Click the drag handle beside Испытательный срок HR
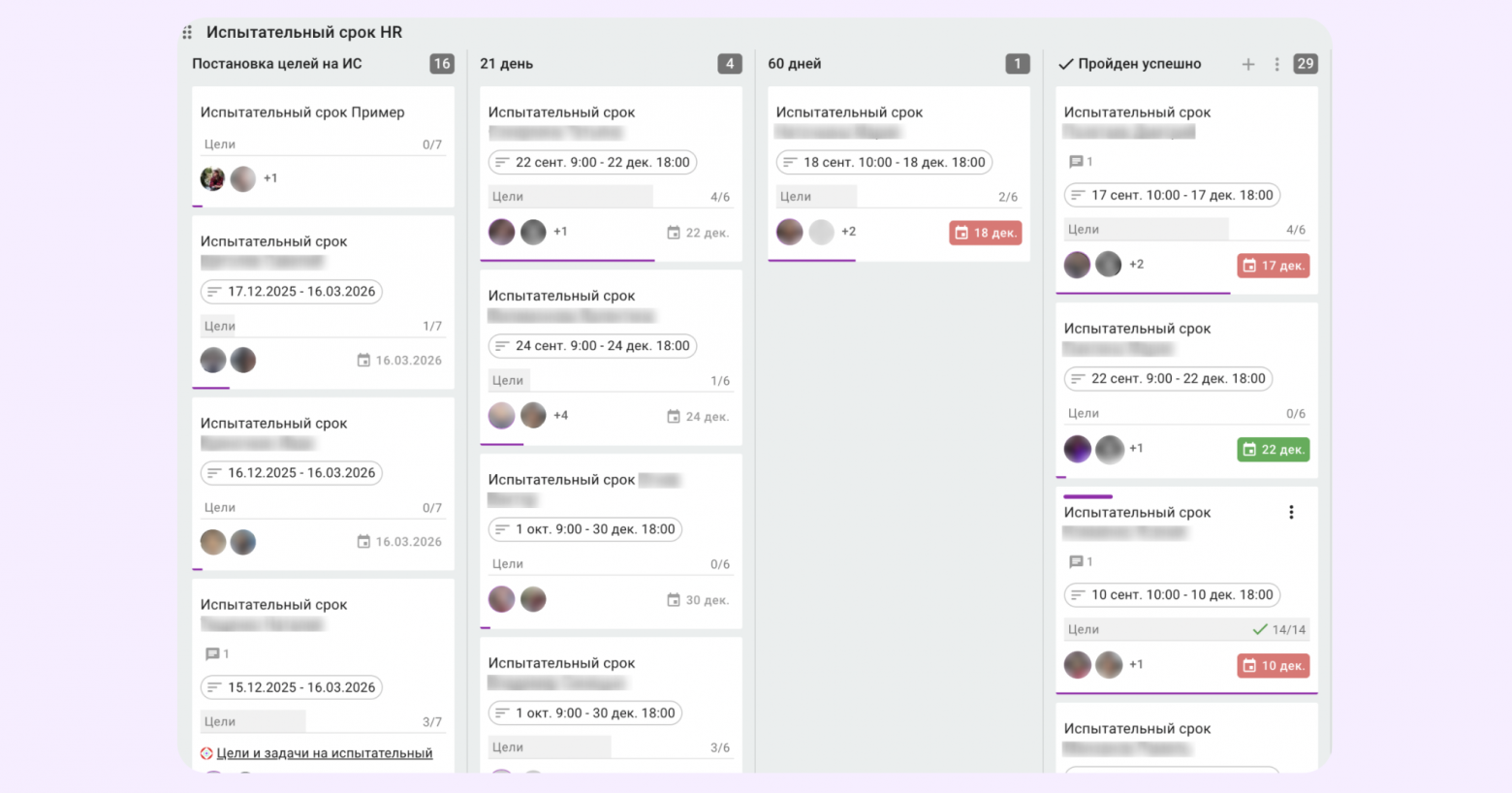Viewport: 1512px width, 793px height. click(187, 33)
